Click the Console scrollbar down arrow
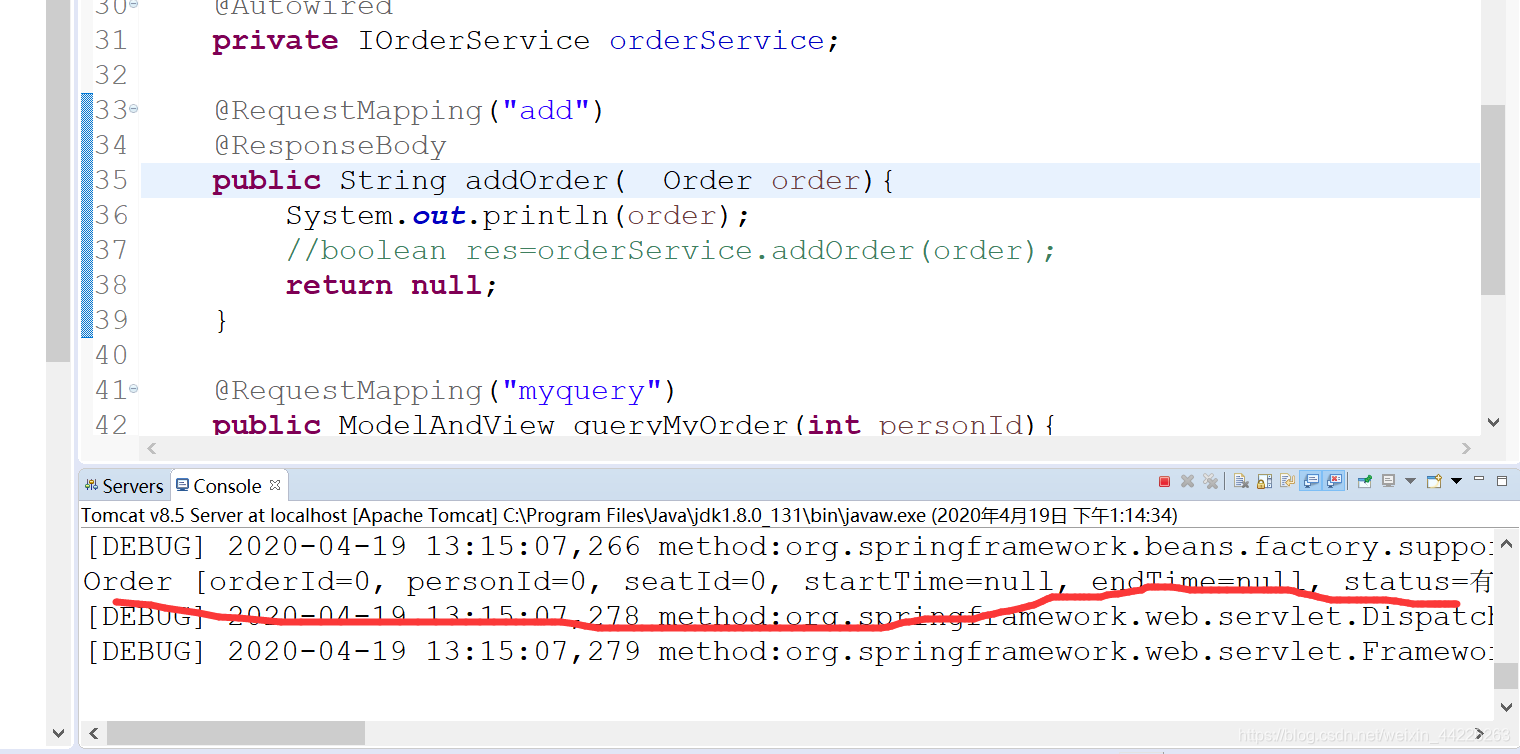The height and width of the screenshot is (754, 1520). 1507,707
